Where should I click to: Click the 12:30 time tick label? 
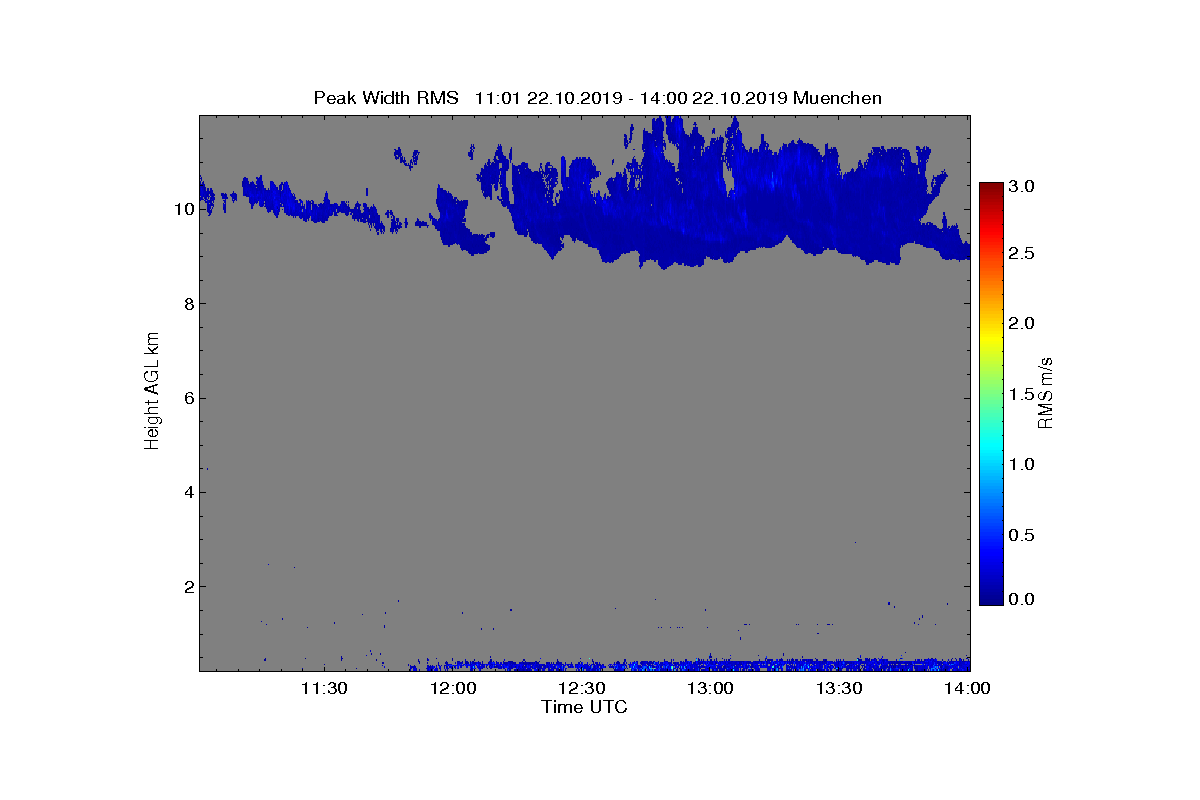pyautogui.click(x=582, y=688)
